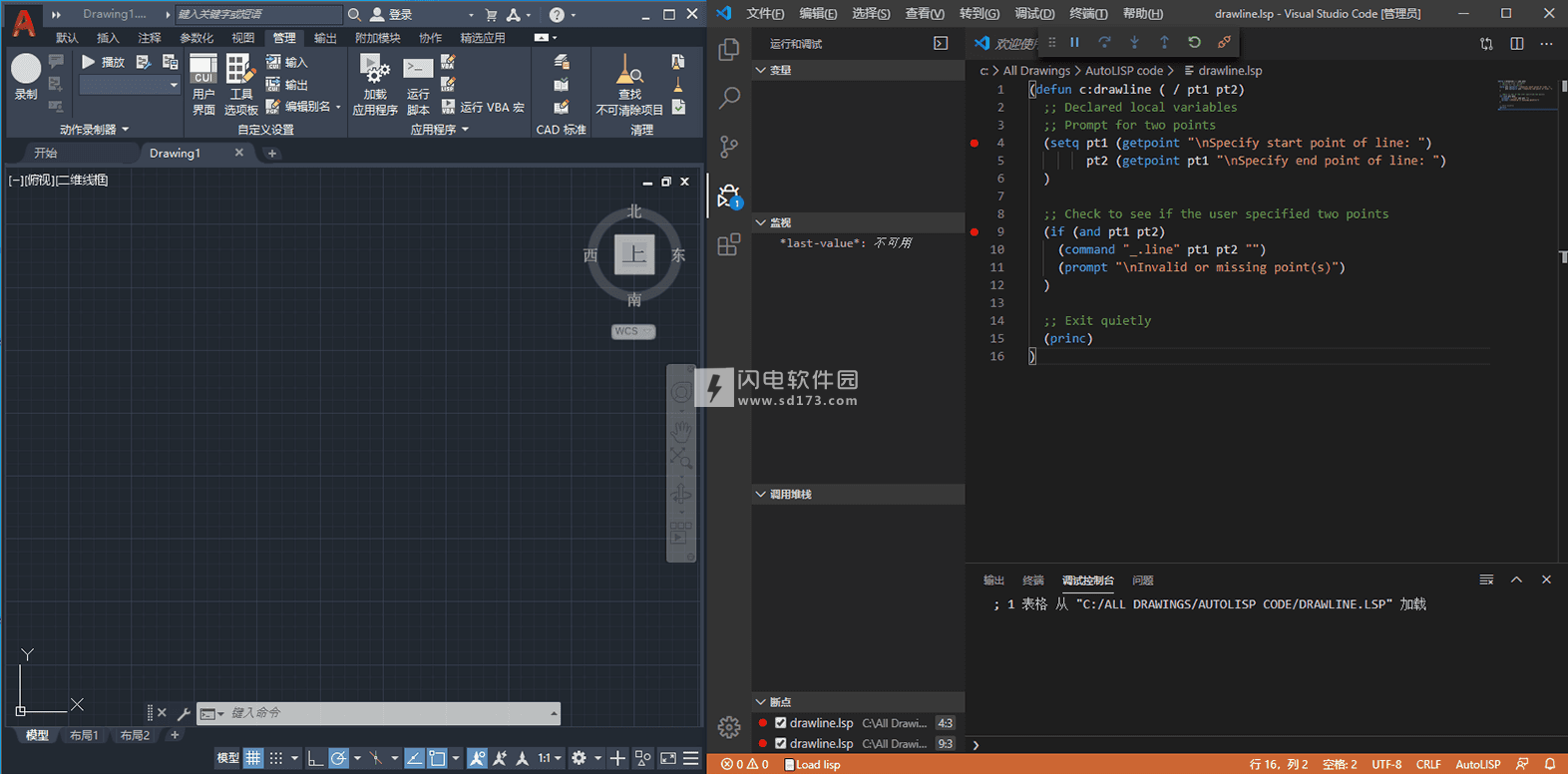Toggle clean screen icon in status bar
The width and height of the screenshot is (1568, 774).
click(667, 758)
